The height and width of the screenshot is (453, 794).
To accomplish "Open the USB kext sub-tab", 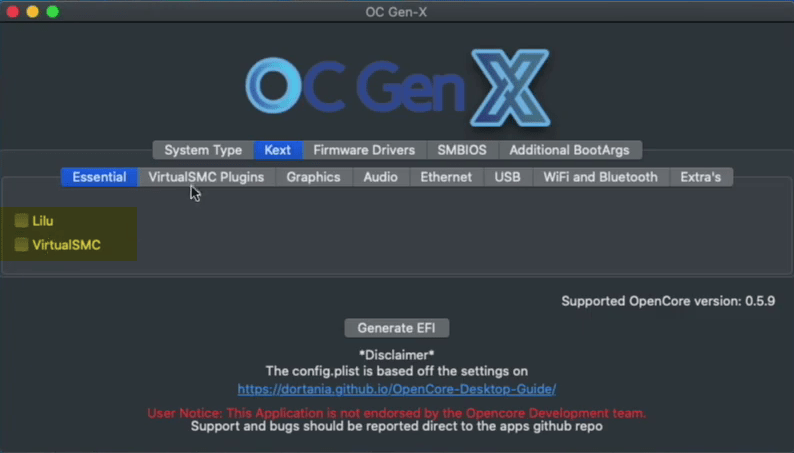I will [507, 177].
